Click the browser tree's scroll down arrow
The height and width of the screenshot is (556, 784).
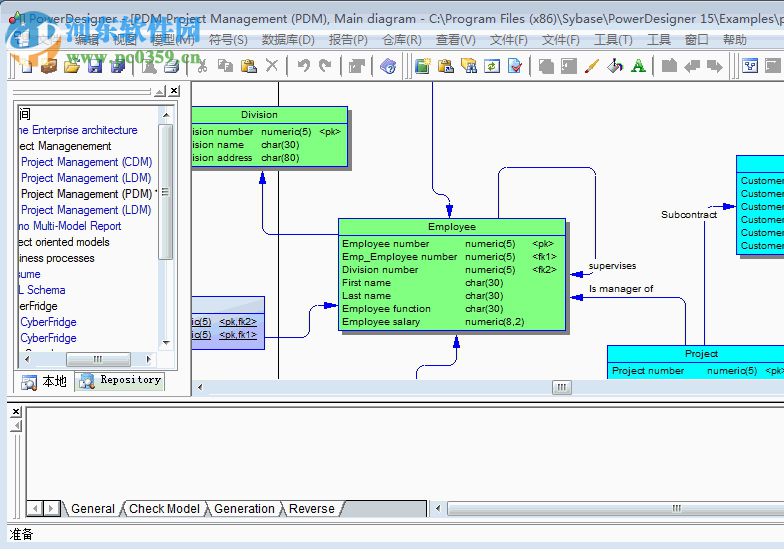point(166,343)
